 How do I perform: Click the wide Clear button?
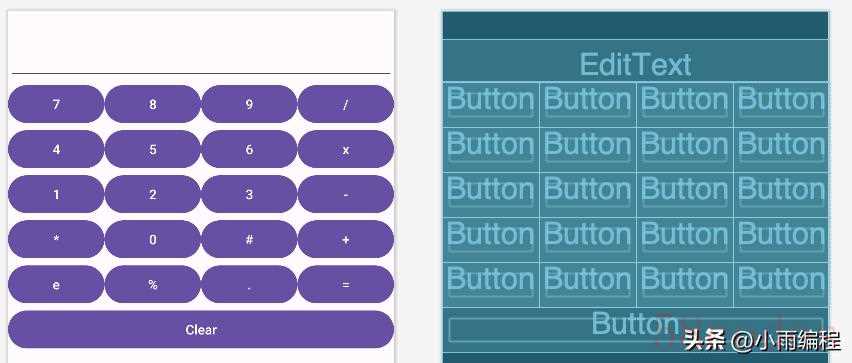click(201, 329)
